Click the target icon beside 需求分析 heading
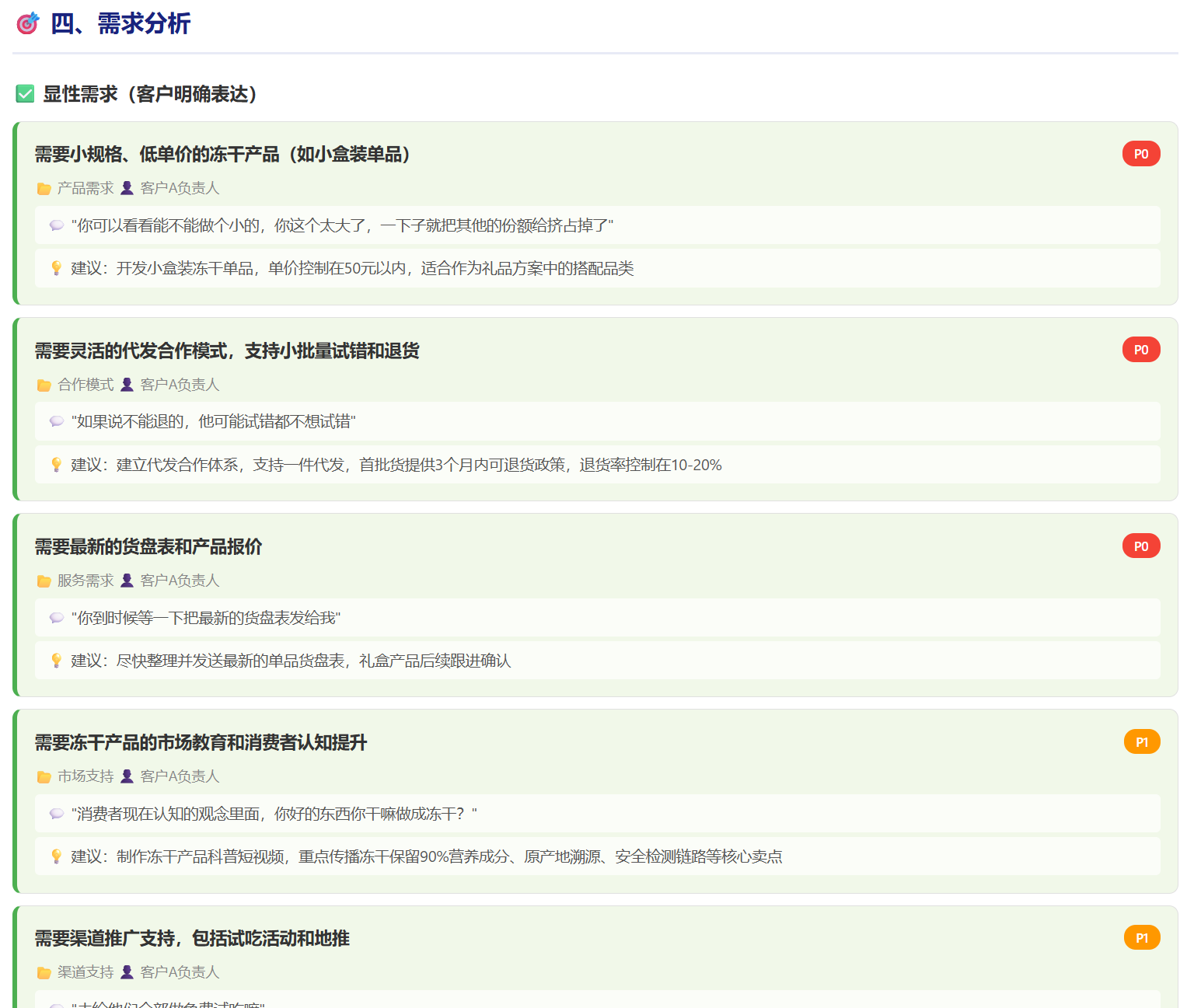Image resolution: width=1180 pixels, height=1008 pixels. pos(27,23)
